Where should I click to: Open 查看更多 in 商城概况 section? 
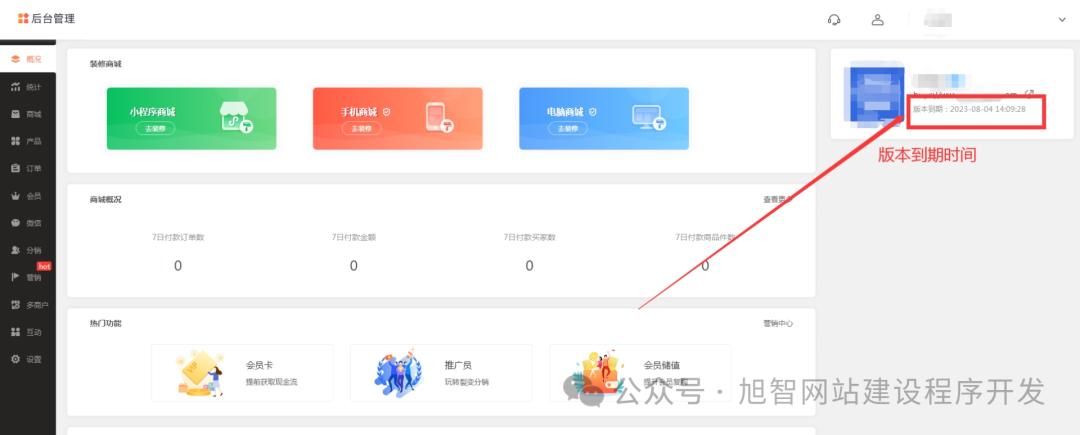778,200
